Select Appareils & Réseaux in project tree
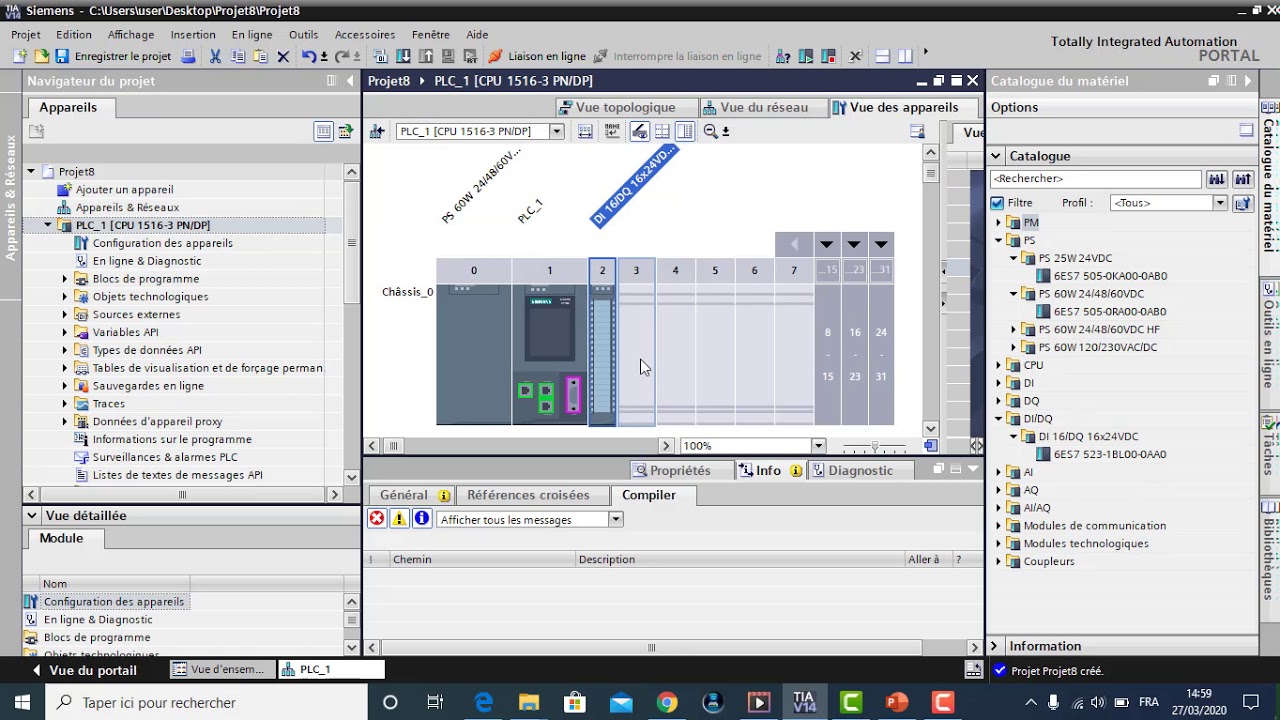Screen dimensions: 1280x720 pyautogui.click(x=127, y=208)
